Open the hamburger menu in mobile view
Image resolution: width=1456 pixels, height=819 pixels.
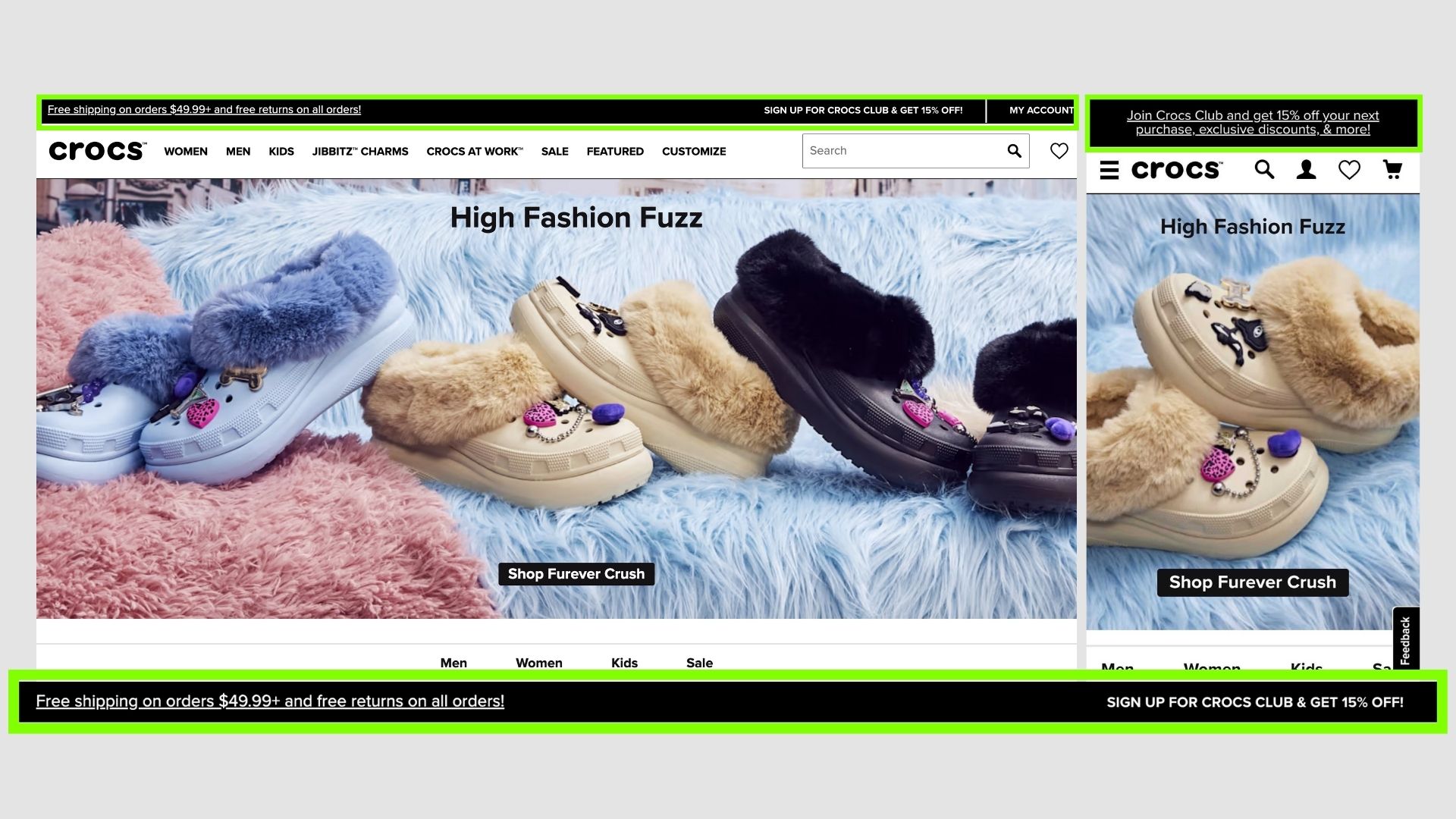pyautogui.click(x=1109, y=170)
